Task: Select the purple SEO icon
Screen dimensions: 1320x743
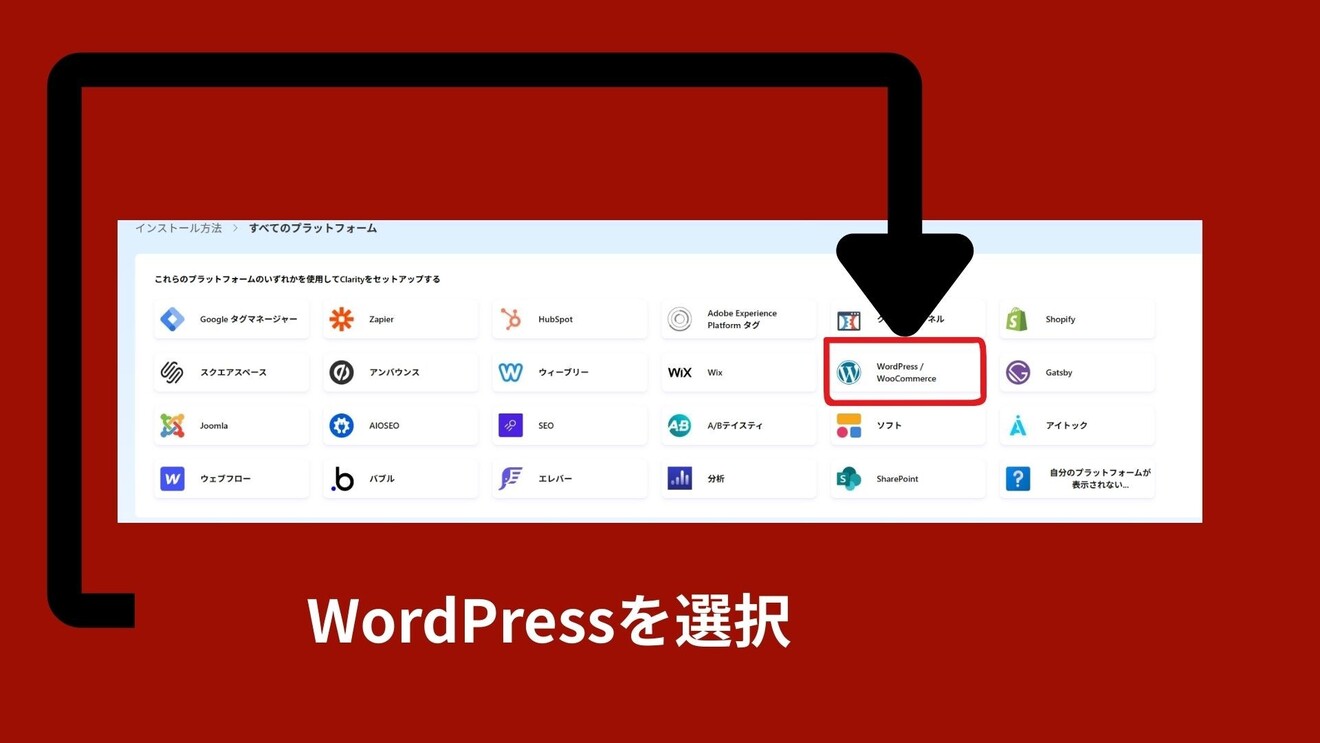Action: click(511, 425)
